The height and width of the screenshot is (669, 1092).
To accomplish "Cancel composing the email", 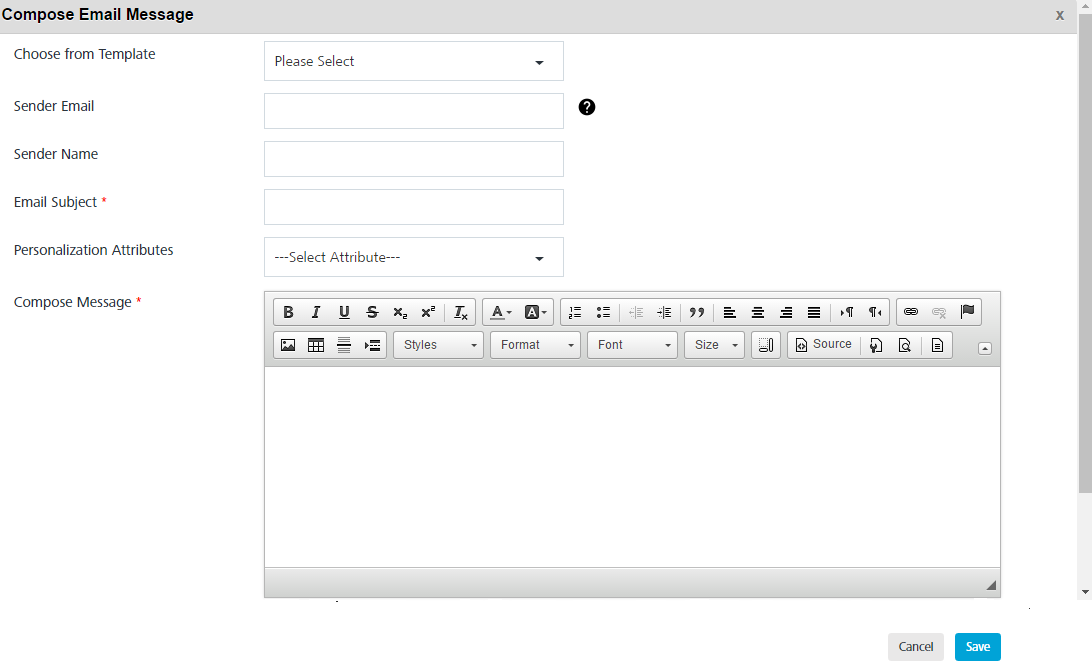I will [x=915, y=646].
